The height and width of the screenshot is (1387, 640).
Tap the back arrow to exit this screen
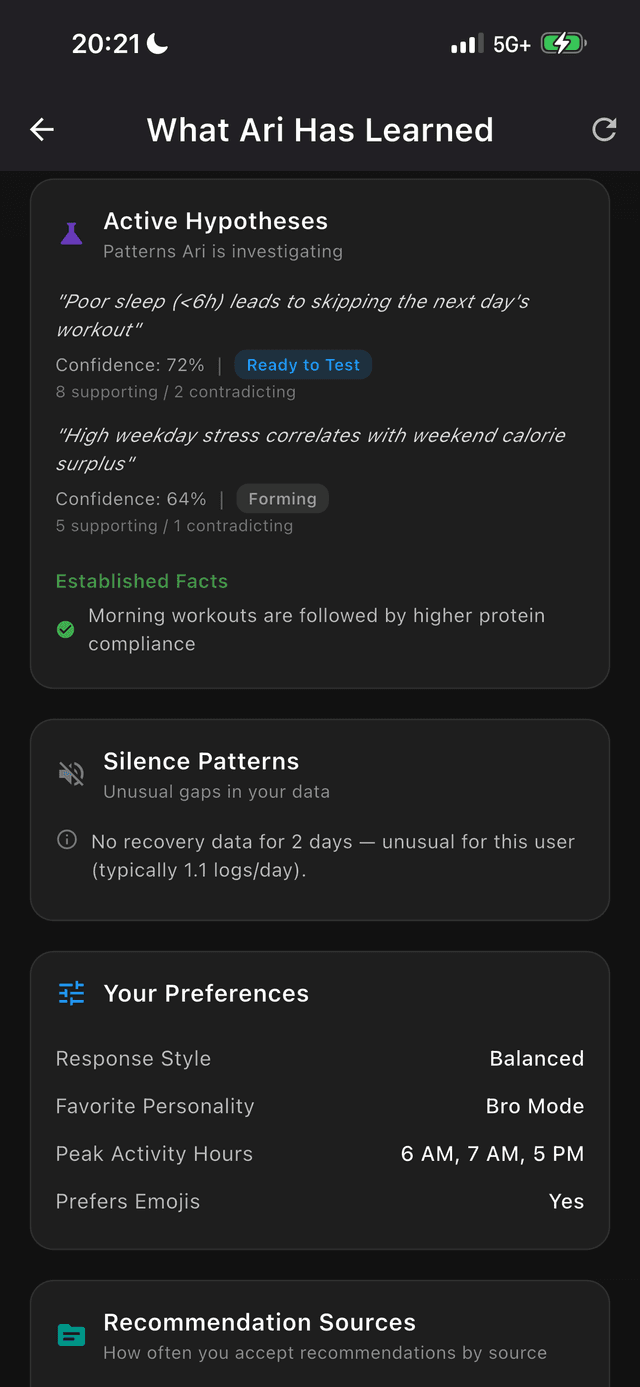[41, 129]
